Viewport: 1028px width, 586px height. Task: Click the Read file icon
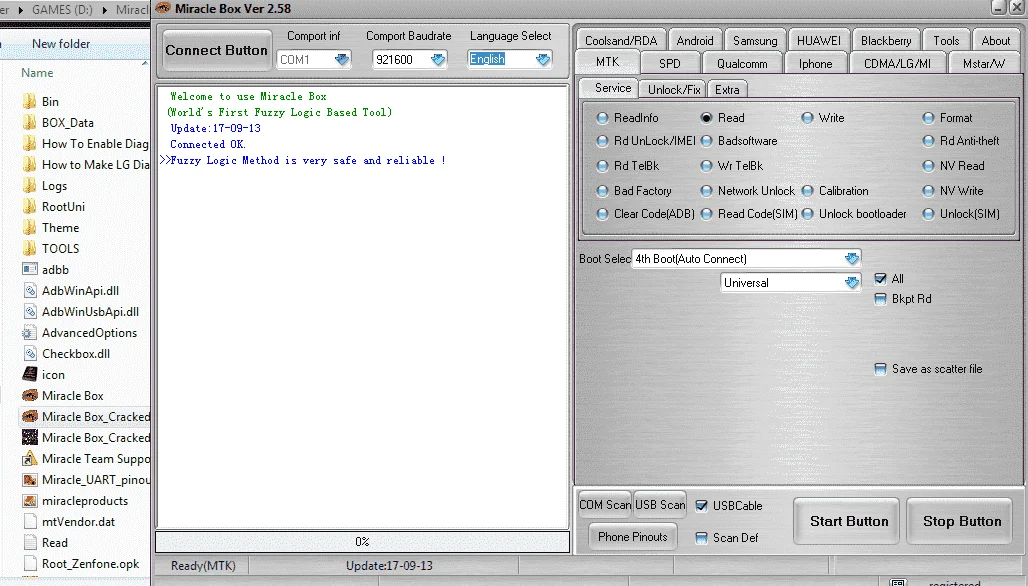click(30, 543)
